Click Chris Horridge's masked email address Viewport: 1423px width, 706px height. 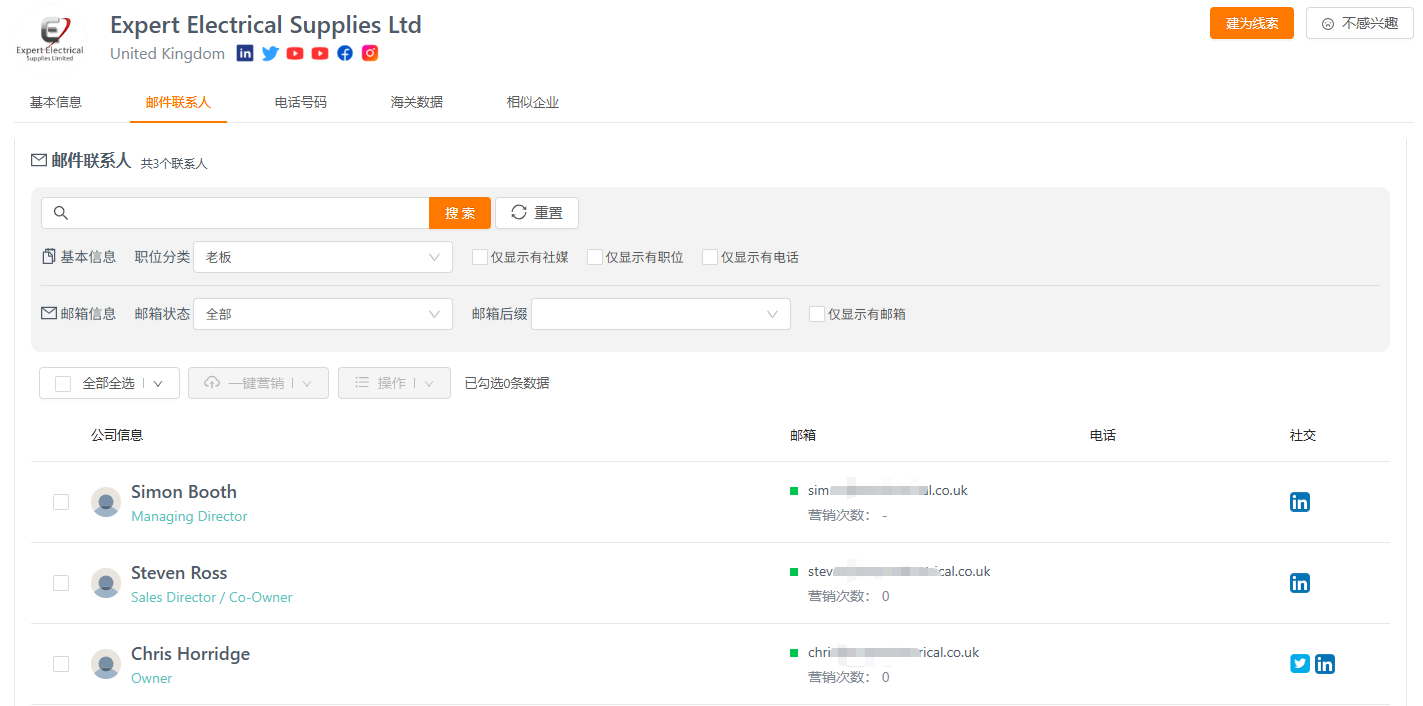[894, 653]
